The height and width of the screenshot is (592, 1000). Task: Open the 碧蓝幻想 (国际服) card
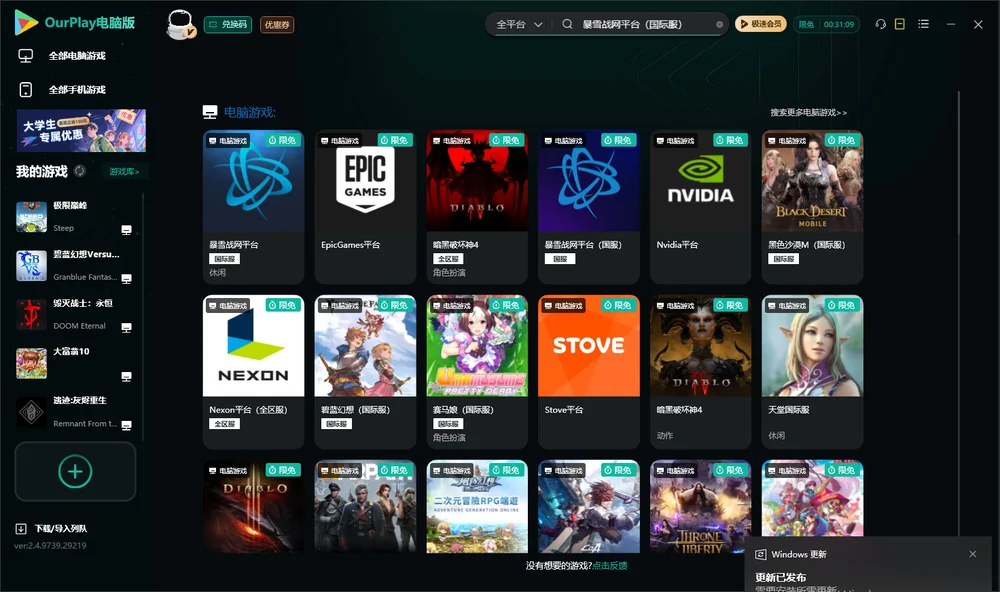(365, 372)
